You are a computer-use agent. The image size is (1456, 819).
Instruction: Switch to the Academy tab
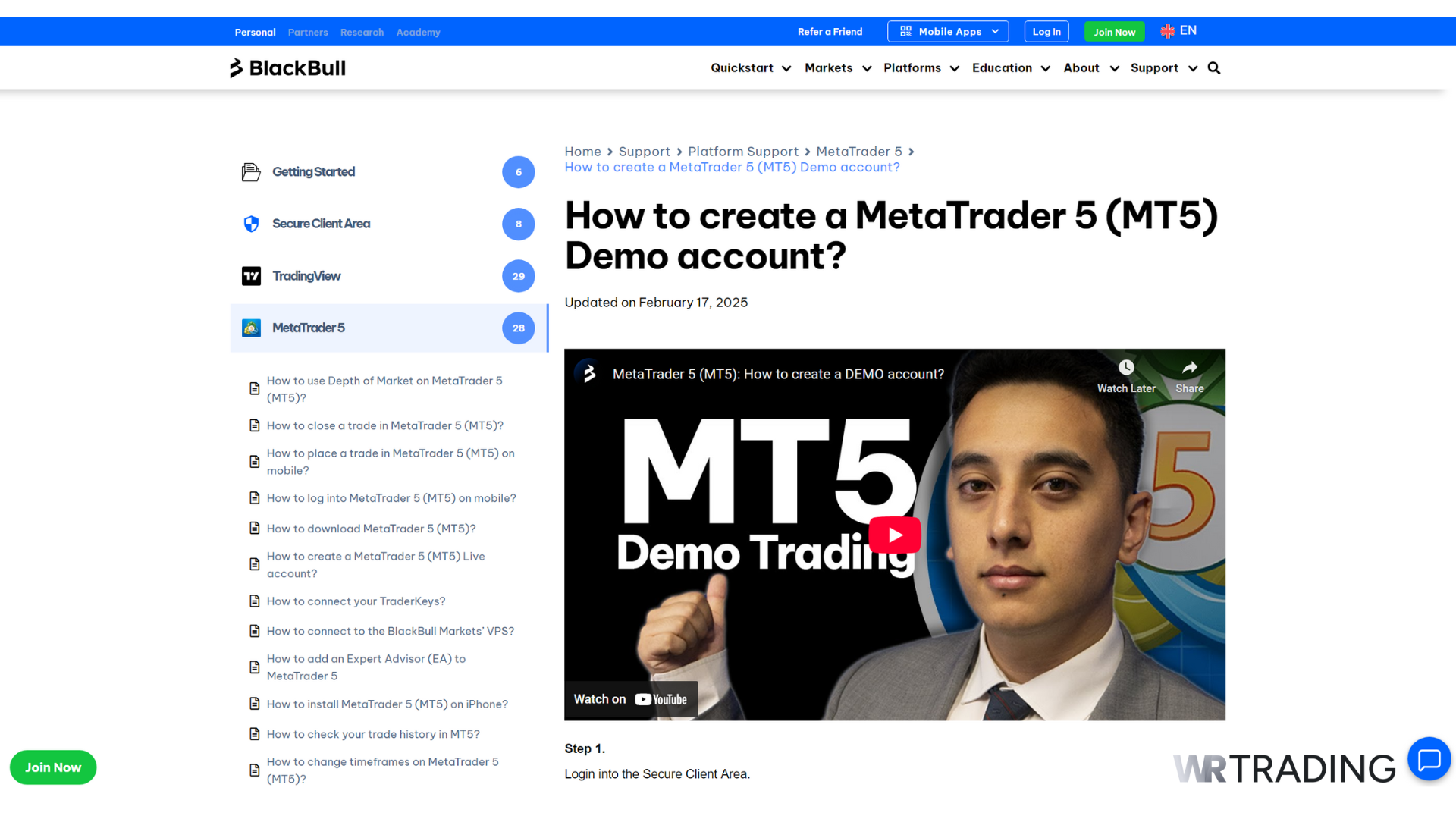418,32
